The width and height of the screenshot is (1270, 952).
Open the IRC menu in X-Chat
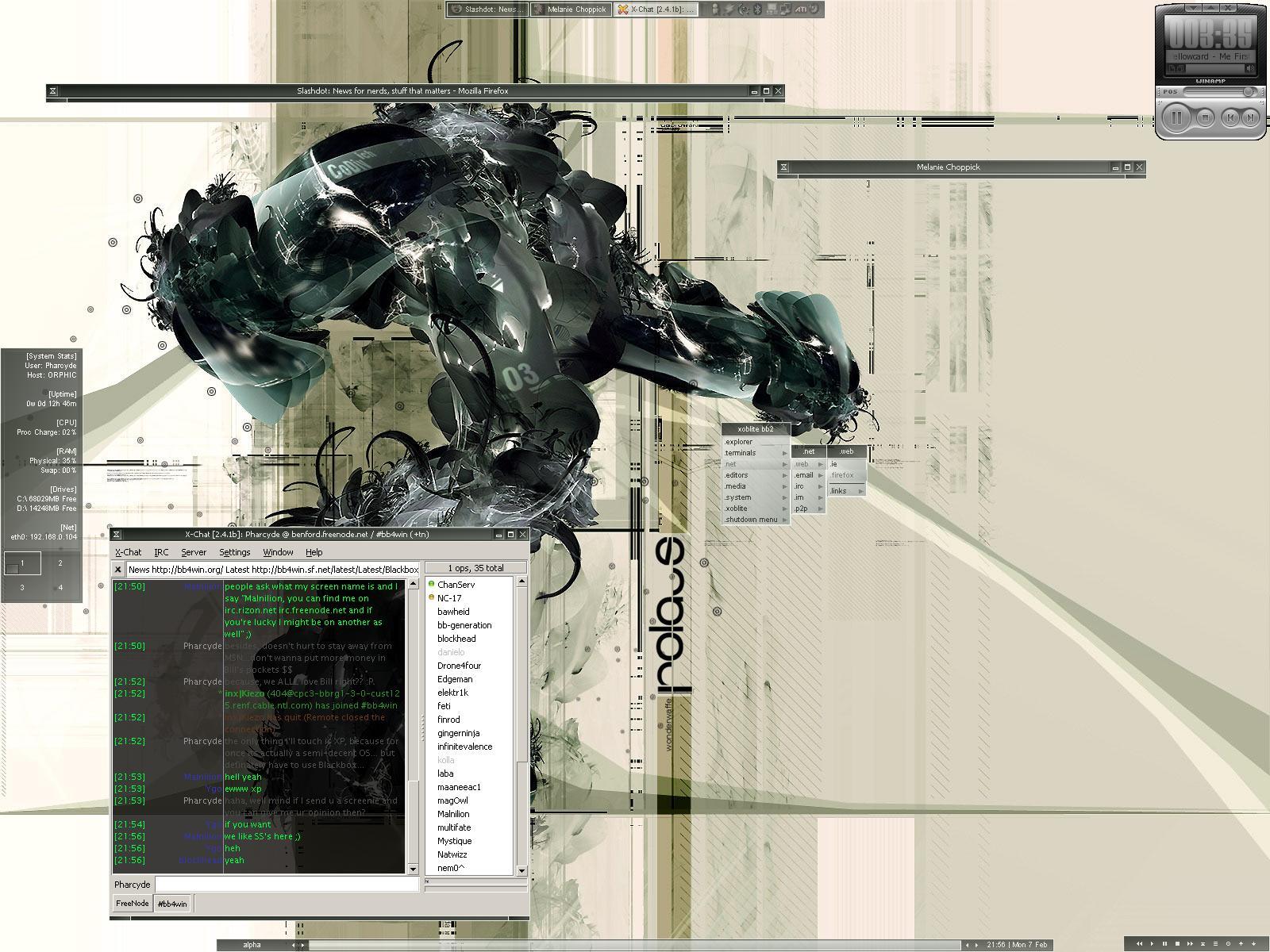click(161, 552)
